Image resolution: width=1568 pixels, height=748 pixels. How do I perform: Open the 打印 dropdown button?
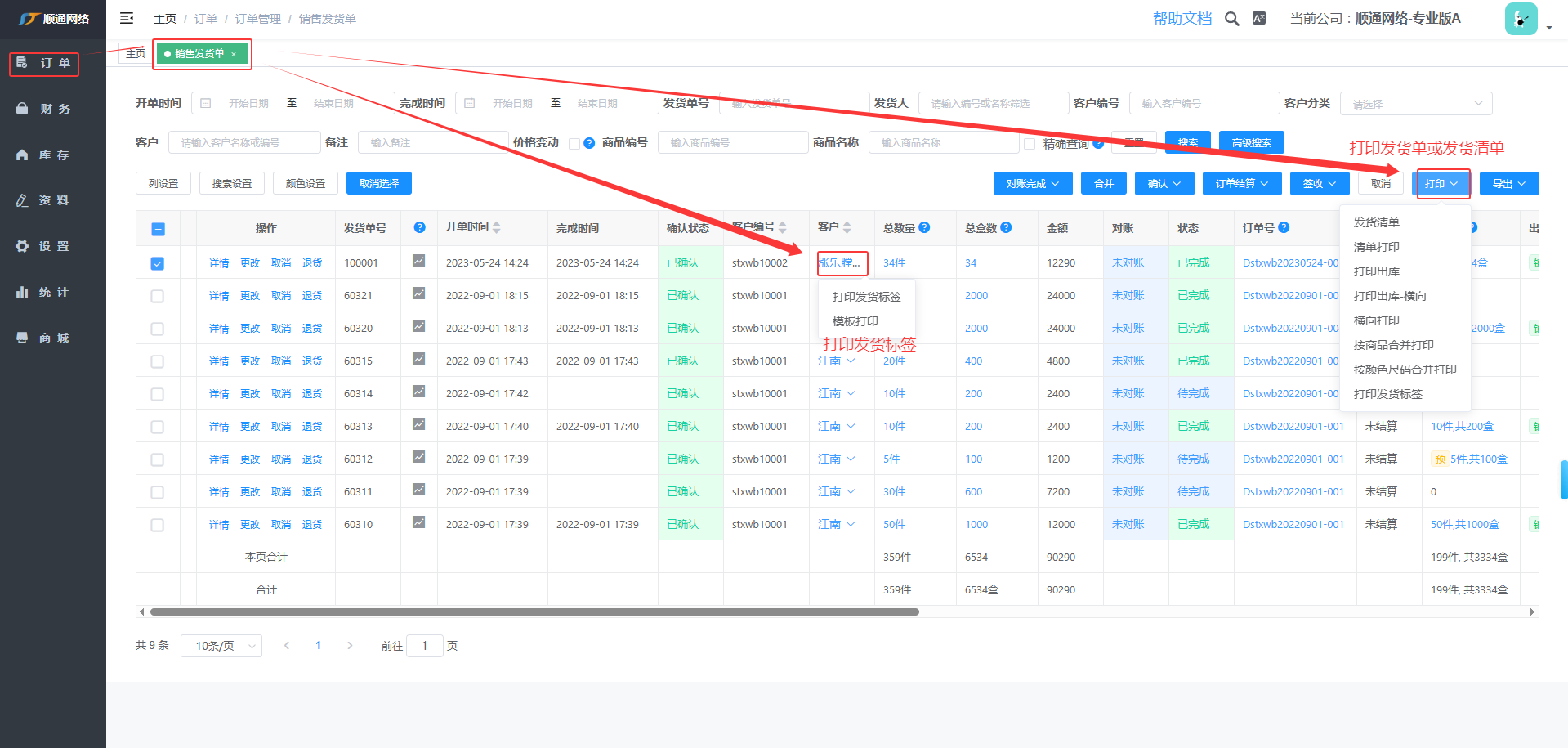tap(1441, 184)
